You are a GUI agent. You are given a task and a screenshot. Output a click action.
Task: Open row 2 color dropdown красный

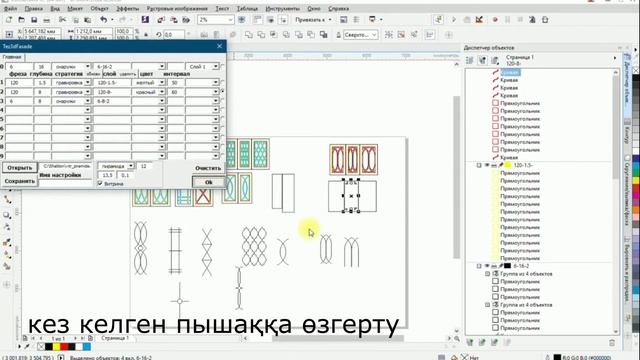(x=162, y=92)
